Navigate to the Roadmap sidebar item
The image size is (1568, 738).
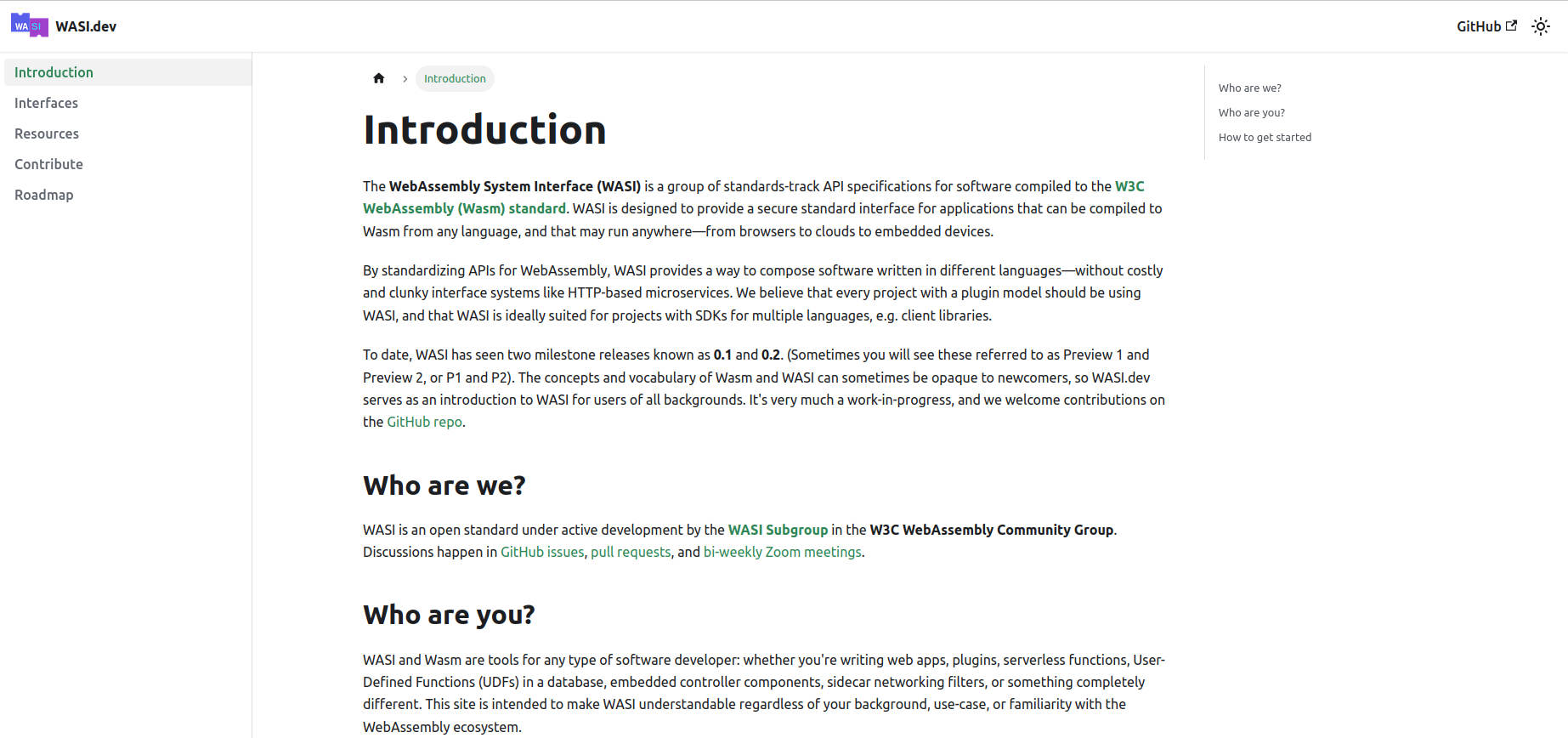tap(44, 195)
